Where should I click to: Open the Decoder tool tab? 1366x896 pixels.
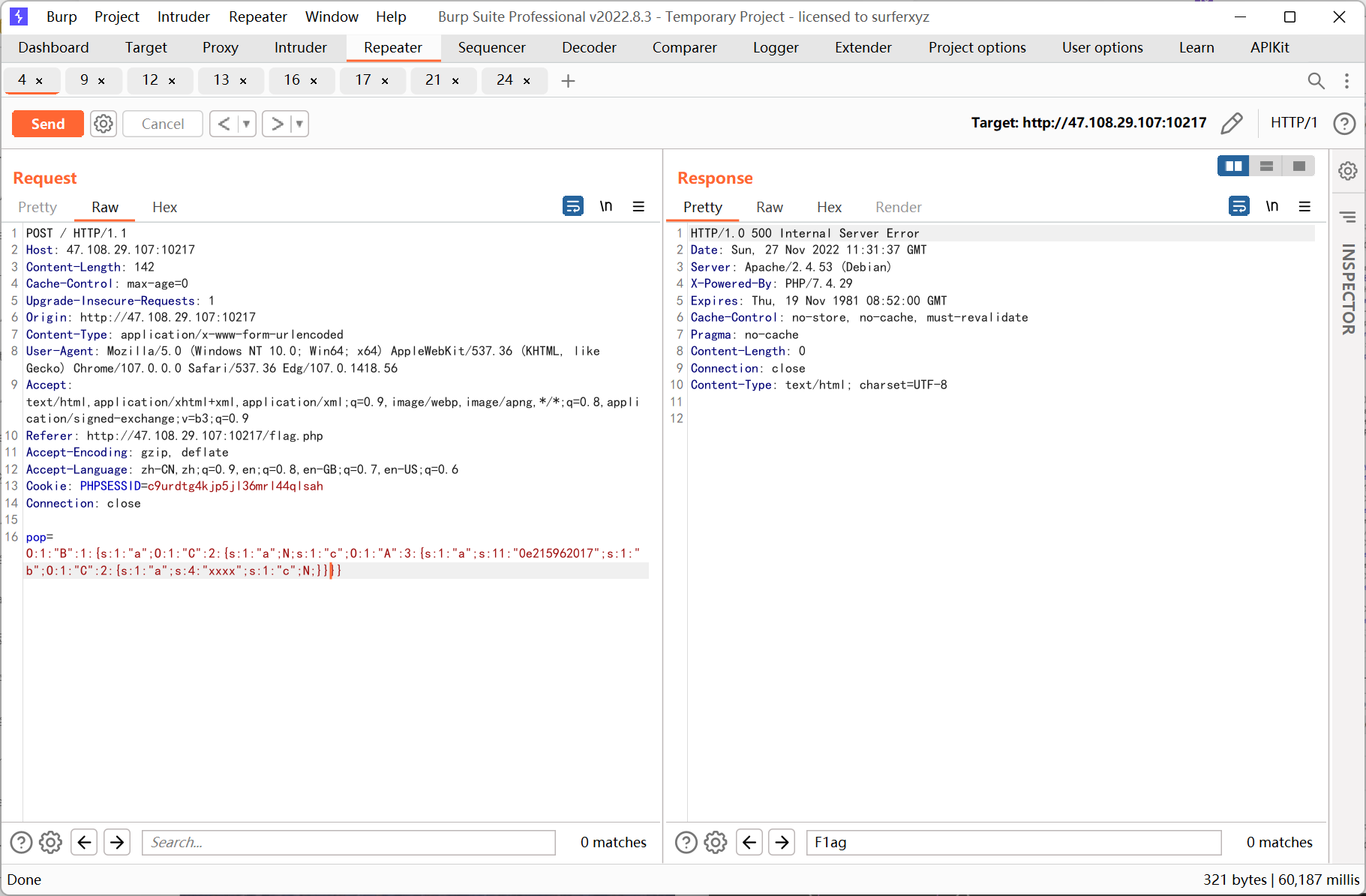(x=589, y=47)
